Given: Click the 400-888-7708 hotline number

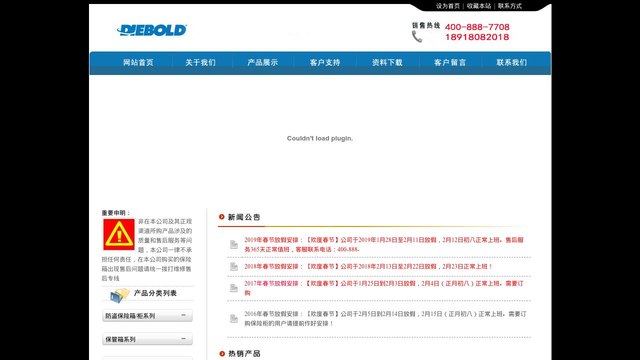Looking at the screenshot, I should (x=477, y=27).
